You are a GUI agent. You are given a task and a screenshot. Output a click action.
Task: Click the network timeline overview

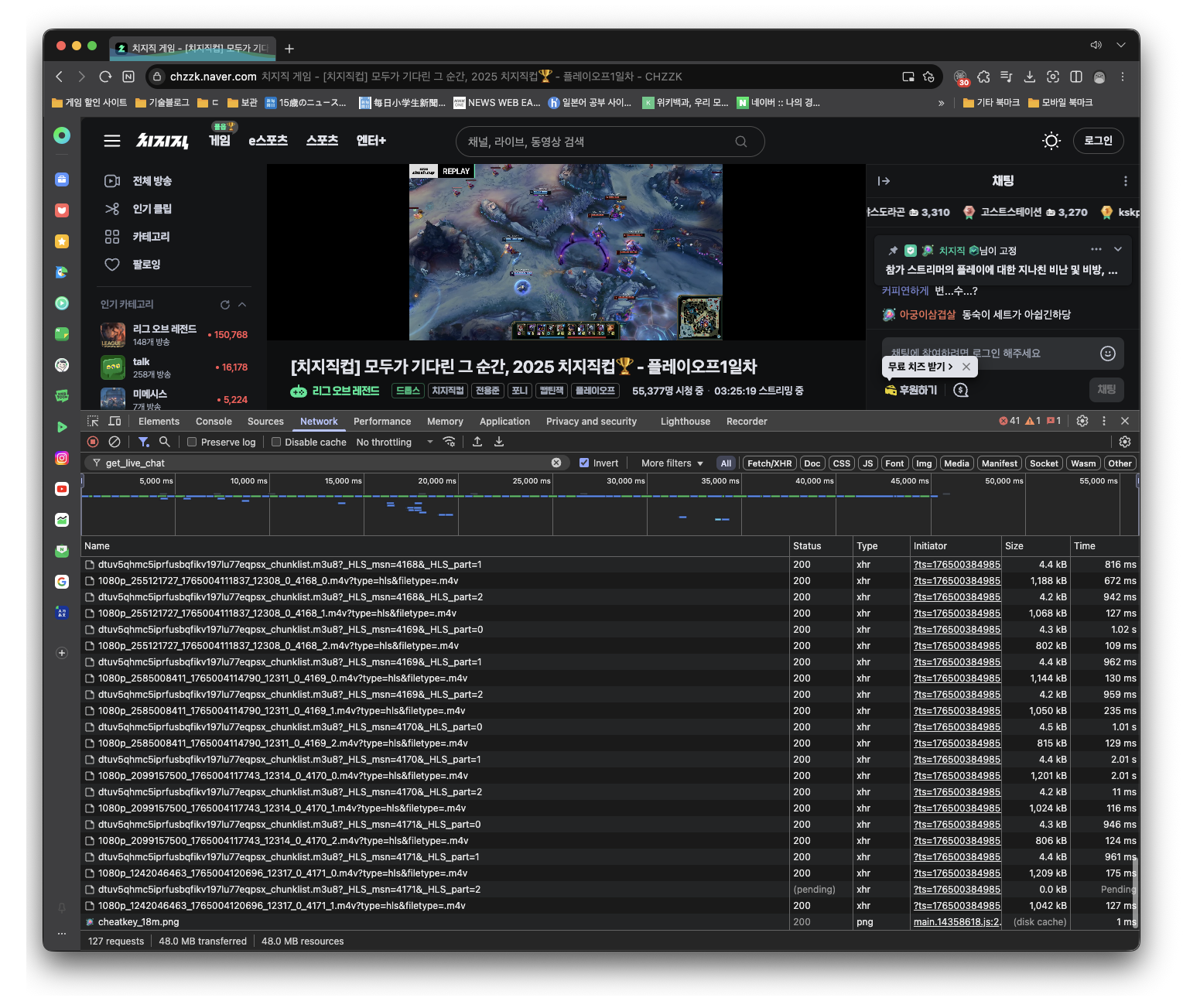[610, 504]
